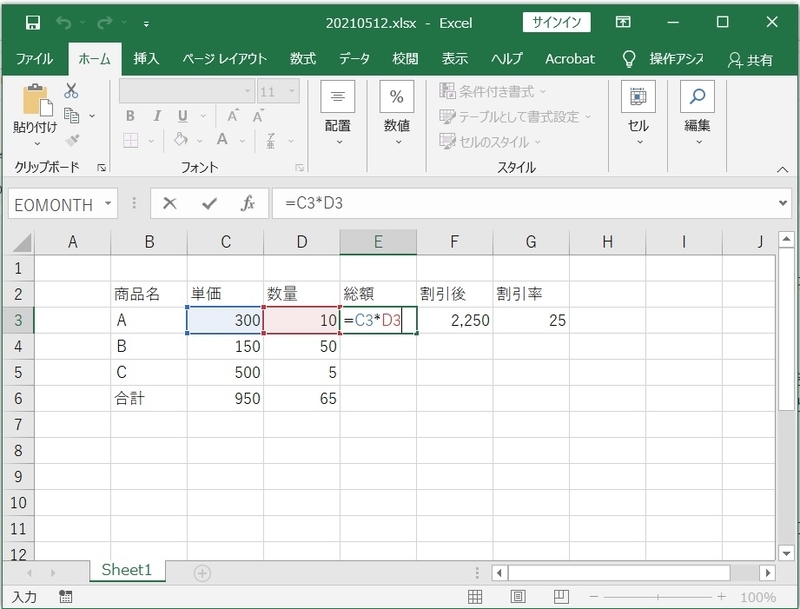
Task: Open the Fill Color bucket icon
Action: pos(181,140)
